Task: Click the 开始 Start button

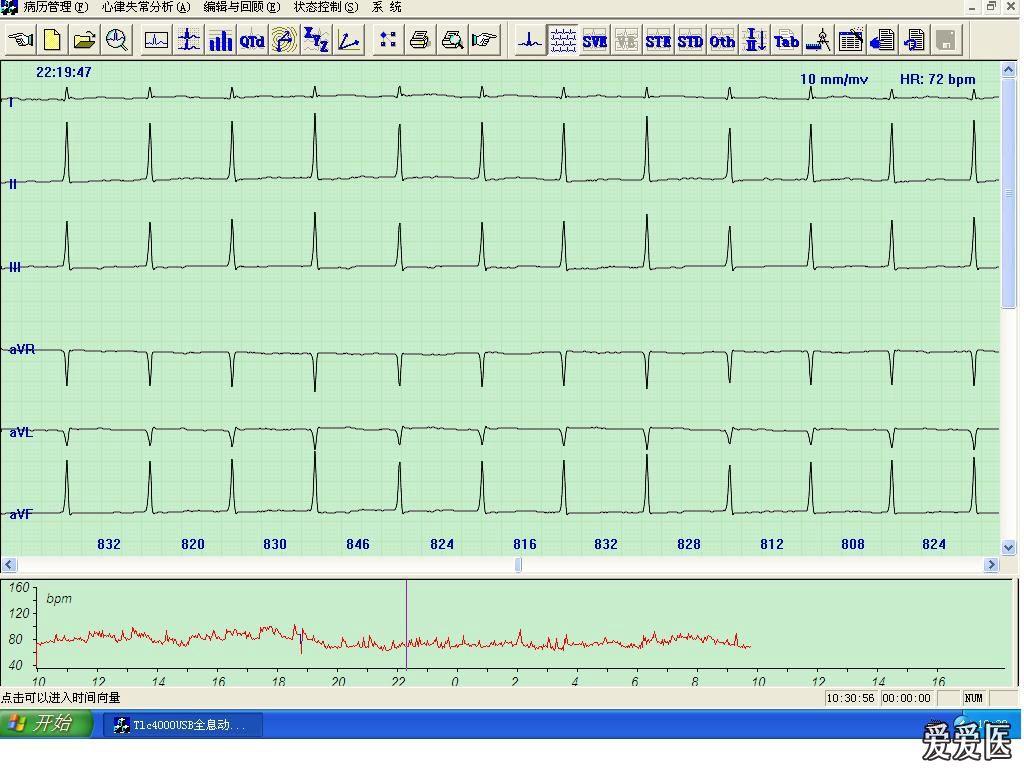Action: 46,724
